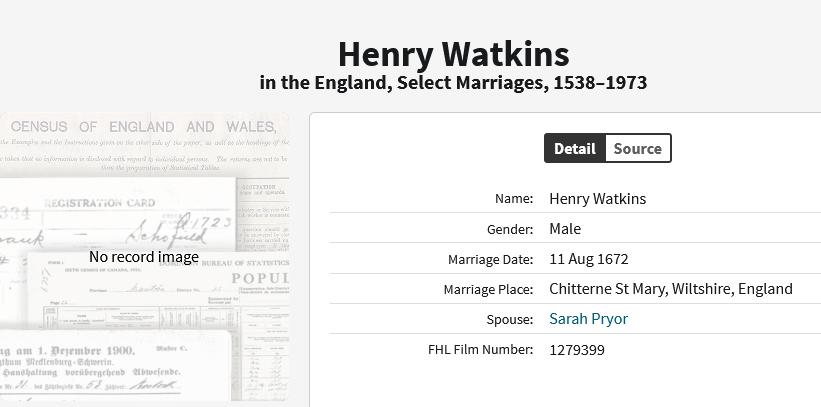The width and height of the screenshot is (821, 407).
Task: Select the 11 Aug 1672 date value
Action: [588, 259]
